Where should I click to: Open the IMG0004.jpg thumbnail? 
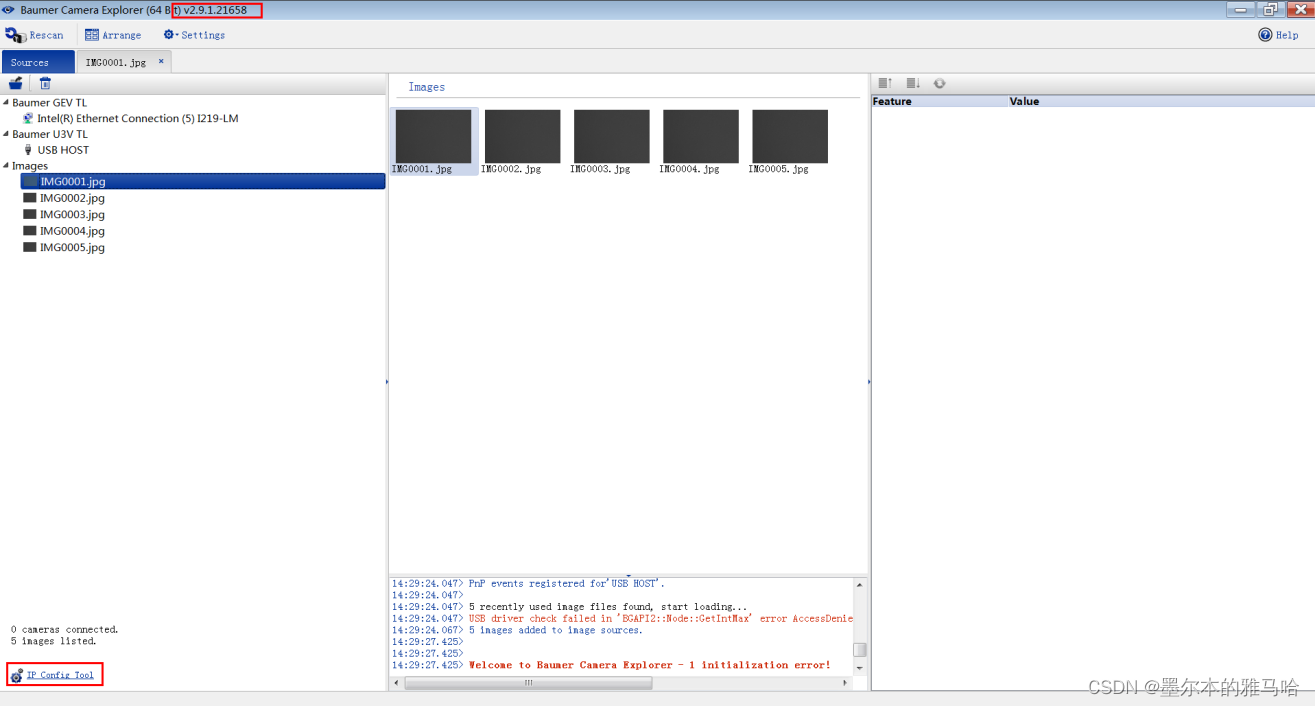pos(700,137)
